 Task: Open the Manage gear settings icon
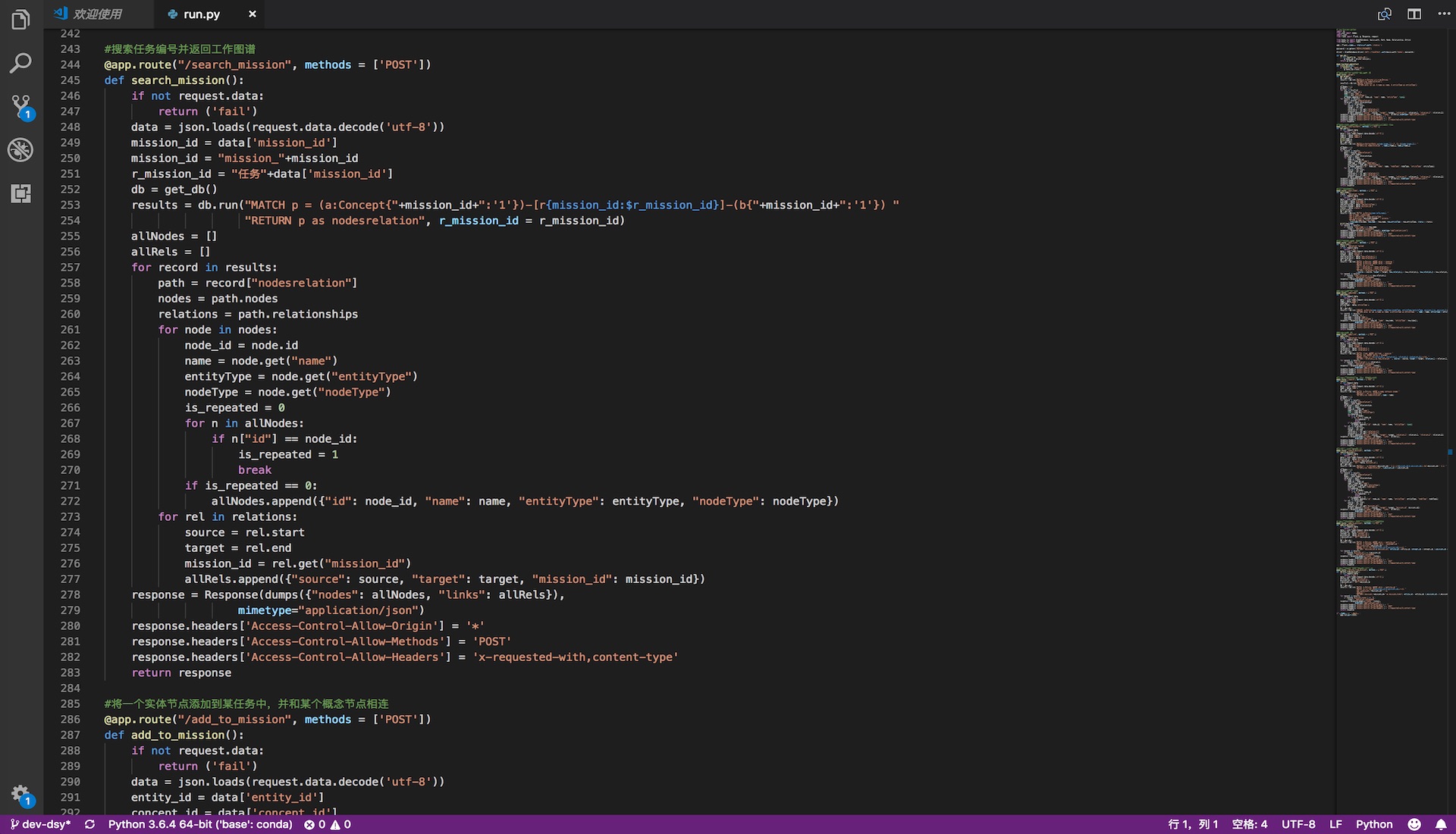pos(20,795)
